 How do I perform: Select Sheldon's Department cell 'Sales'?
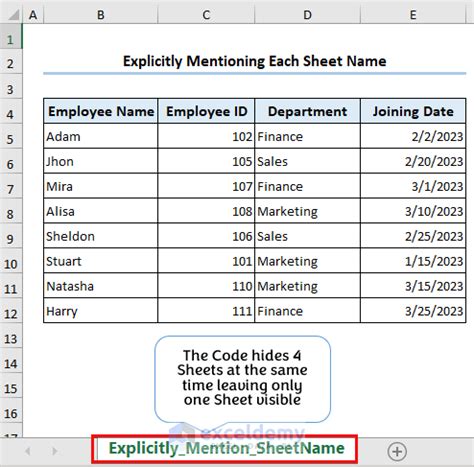(x=307, y=236)
